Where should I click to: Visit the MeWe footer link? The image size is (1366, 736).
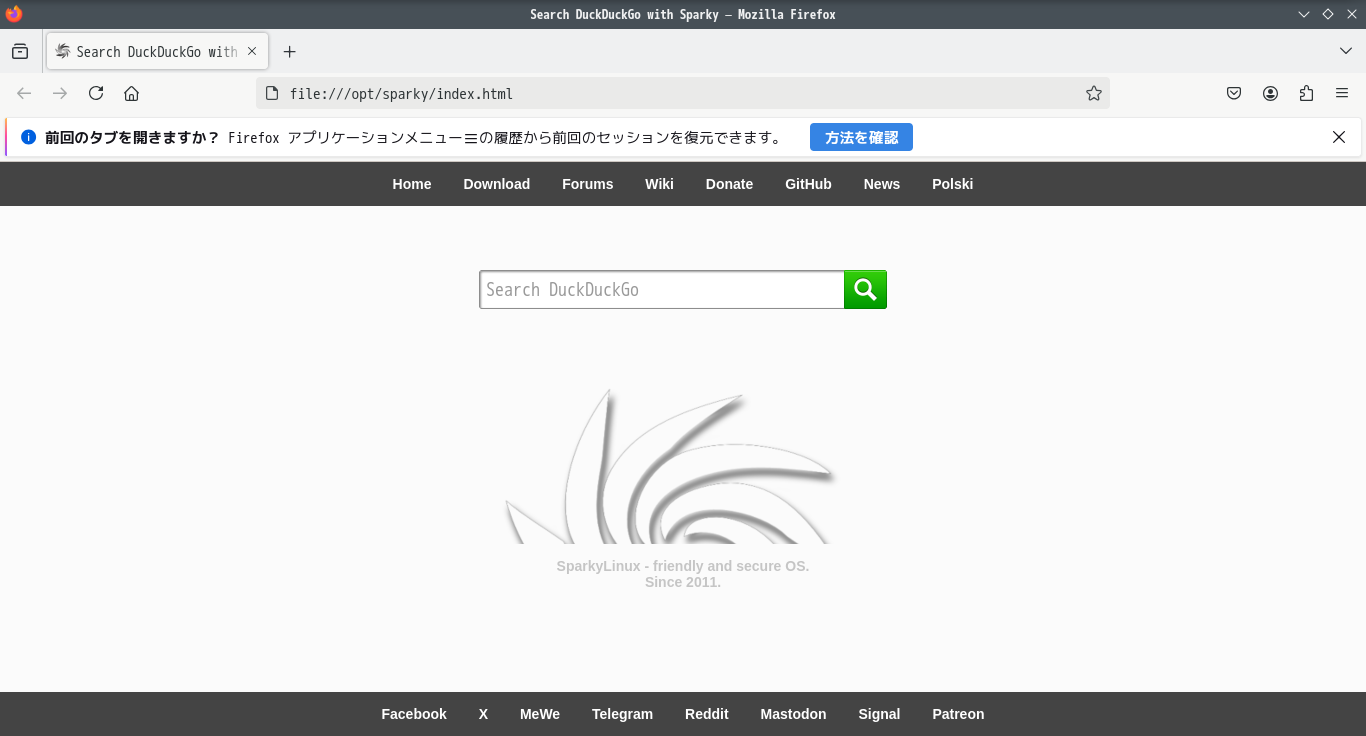click(x=540, y=714)
